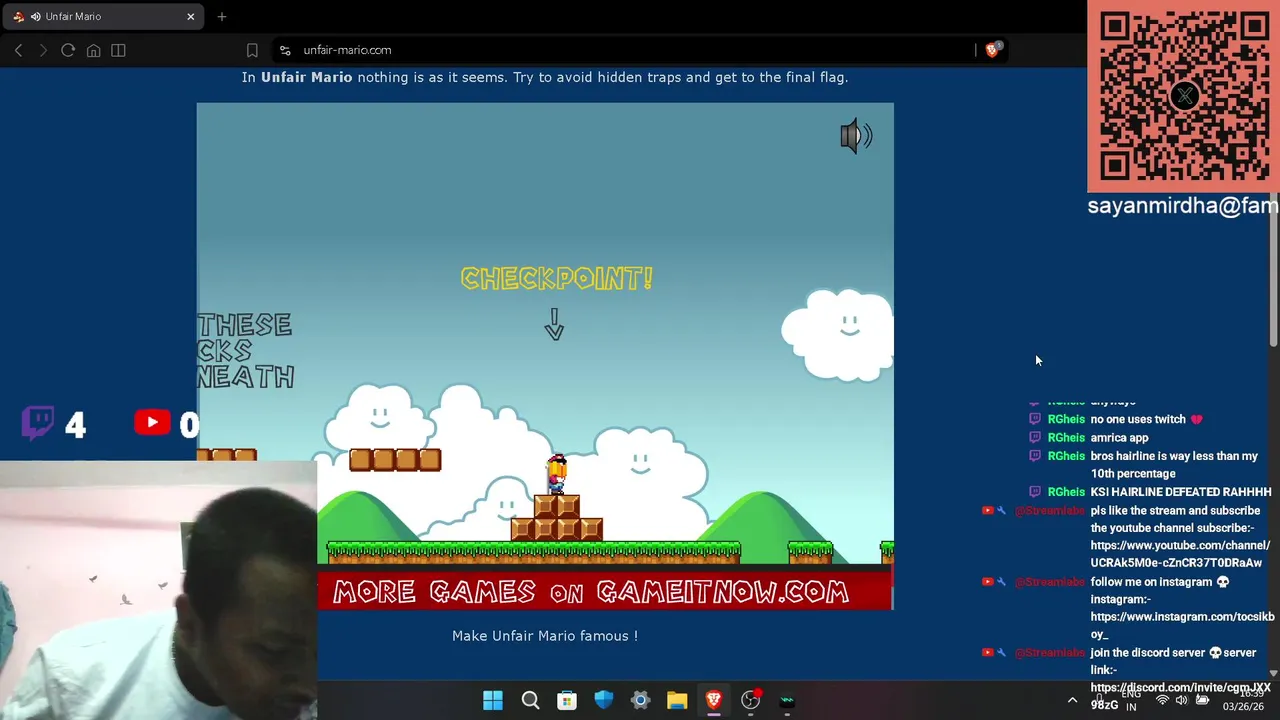Open the battery tray icon
The height and width of the screenshot is (720, 1280).
(1202, 701)
